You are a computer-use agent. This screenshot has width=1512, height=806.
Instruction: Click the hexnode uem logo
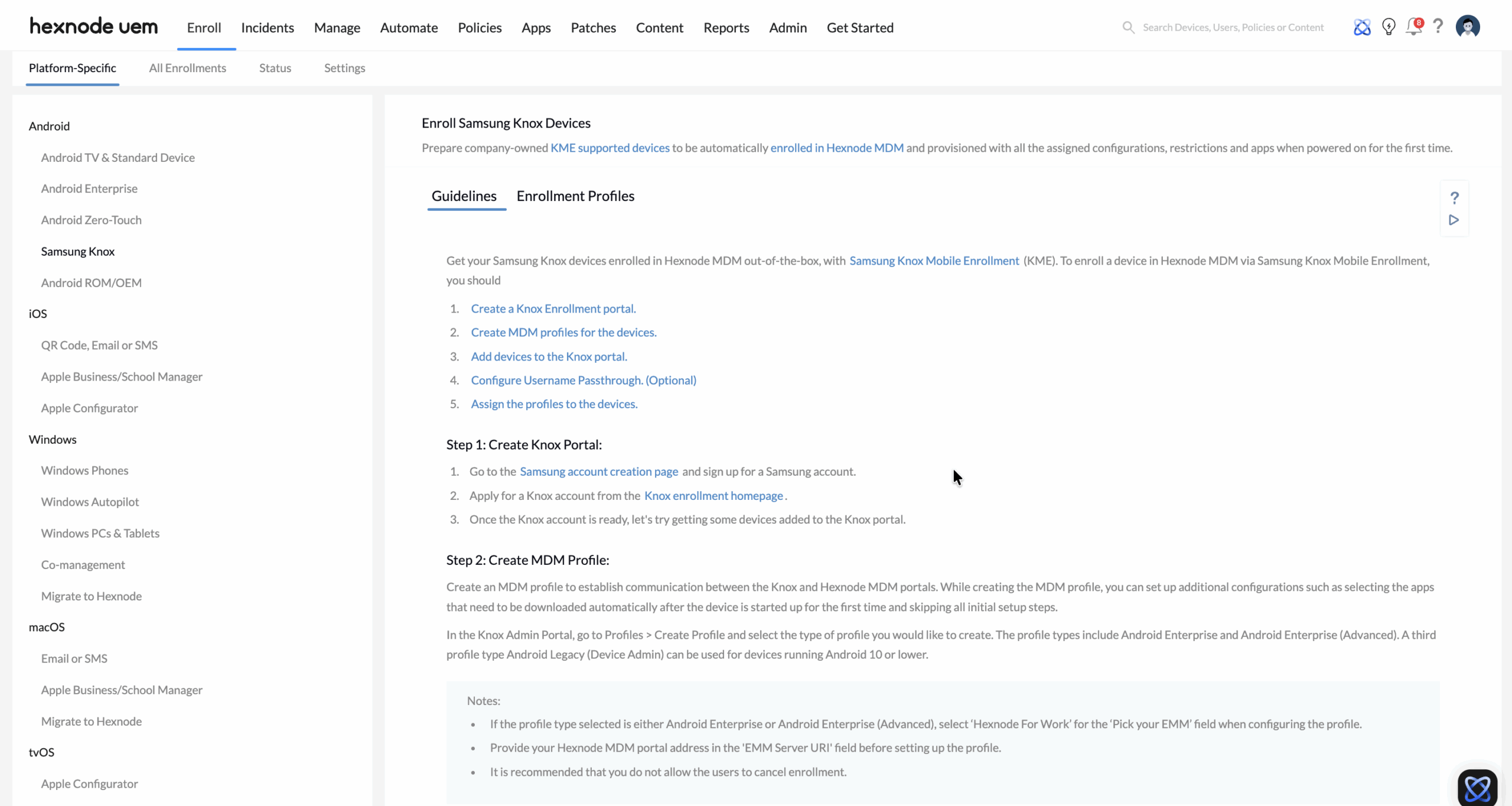click(94, 27)
